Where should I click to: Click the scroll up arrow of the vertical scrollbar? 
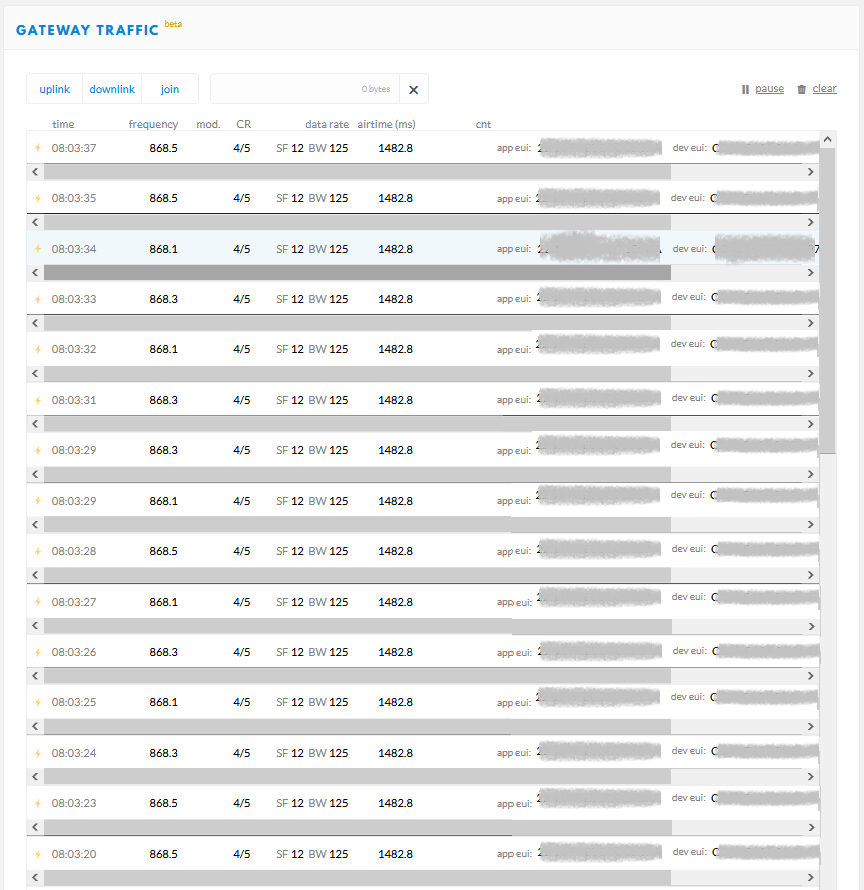click(x=827, y=139)
